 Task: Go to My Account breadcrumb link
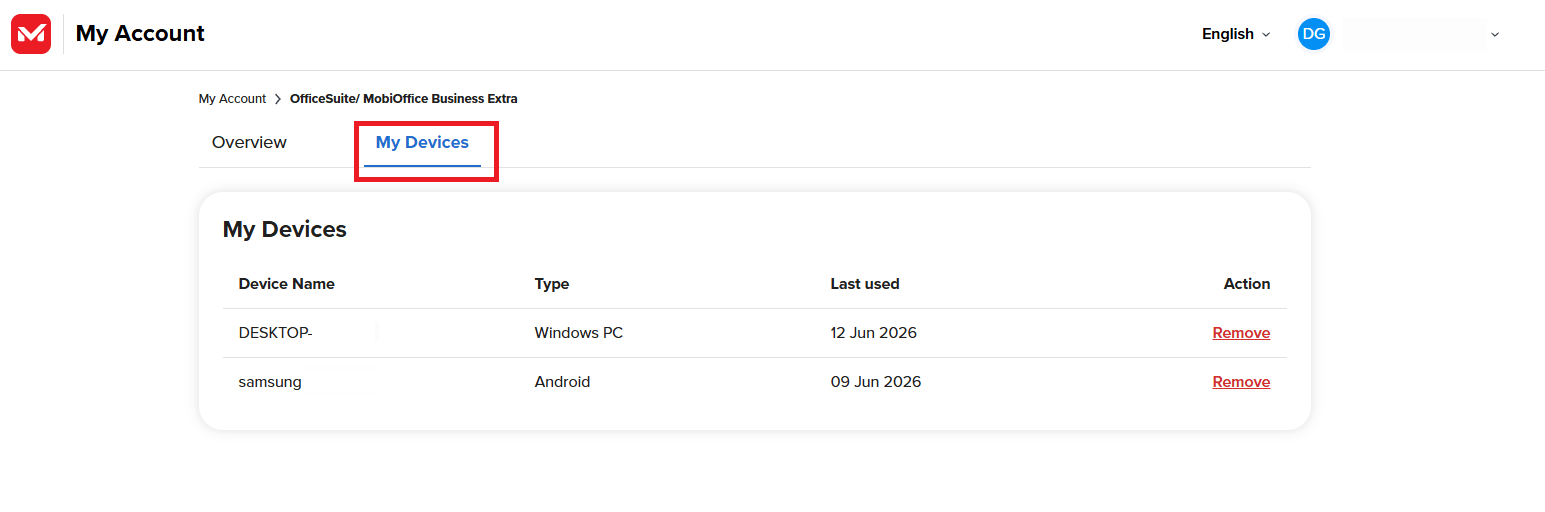pyautogui.click(x=232, y=99)
